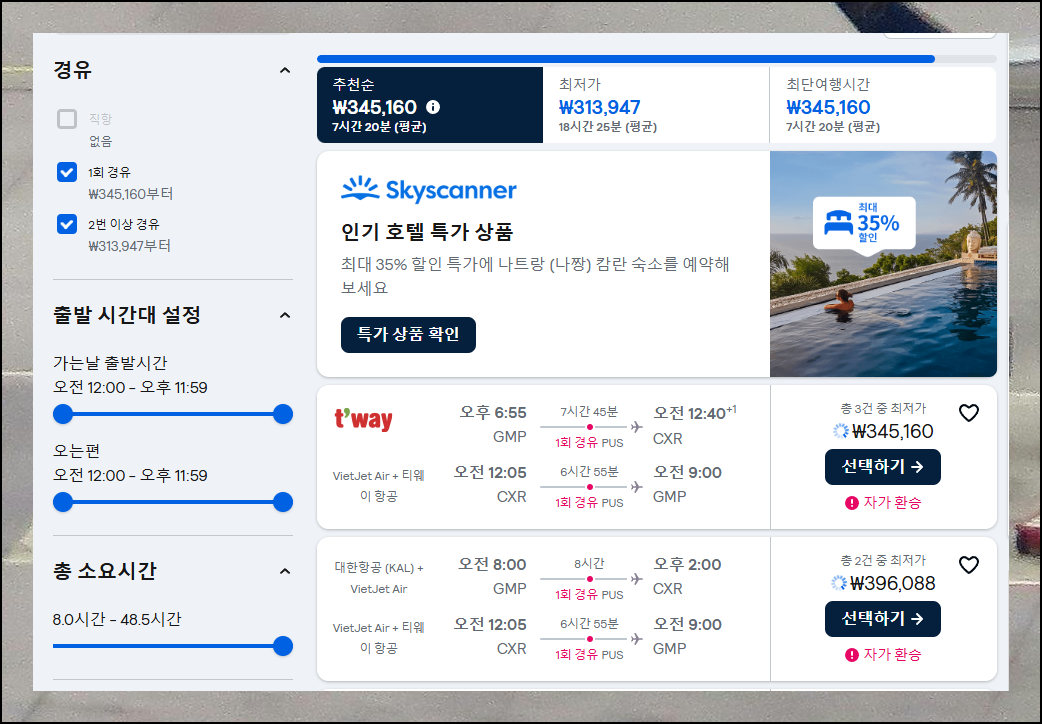The height and width of the screenshot is (724, 1042).
Task: Click the right handle of 오는편 slider
Action: click(283, 502)
